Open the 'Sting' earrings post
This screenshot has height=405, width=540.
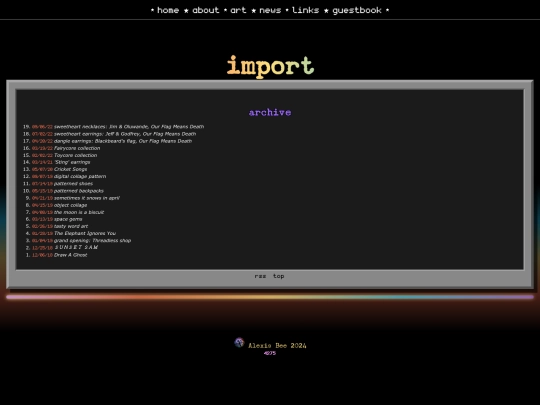[x=72, y=162]
